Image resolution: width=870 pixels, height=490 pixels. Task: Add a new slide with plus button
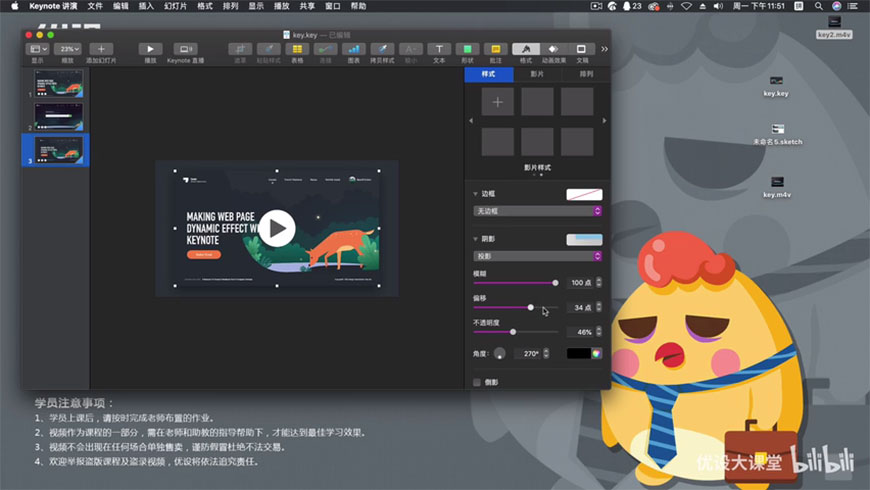pos(101,49)
